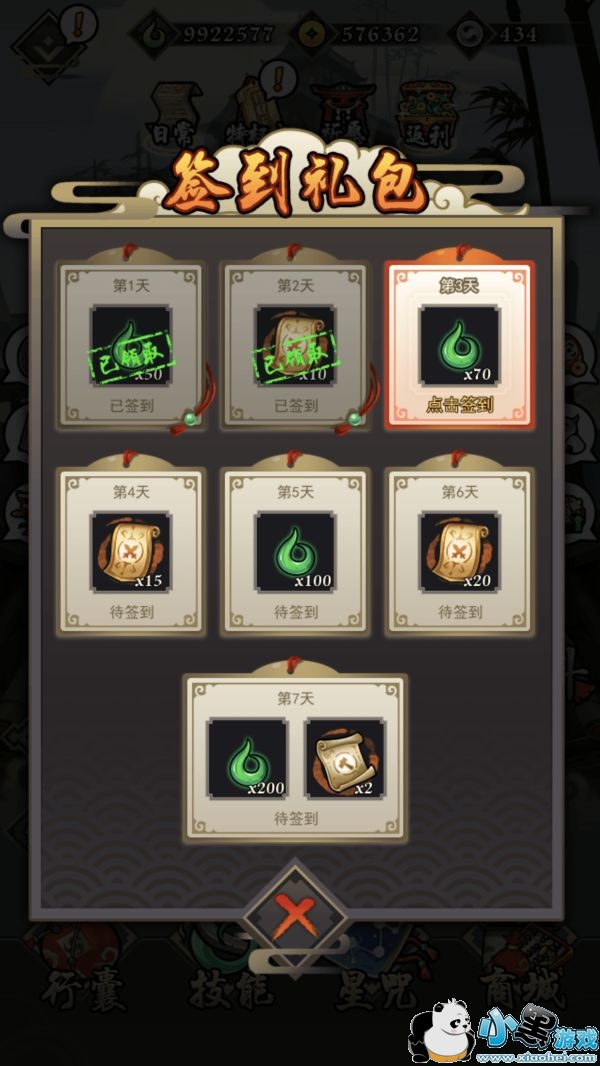Tap the jade currency counter 9922577
Image resolution: width=600 pixels, height=1066 pixels.
coord(204,33)
